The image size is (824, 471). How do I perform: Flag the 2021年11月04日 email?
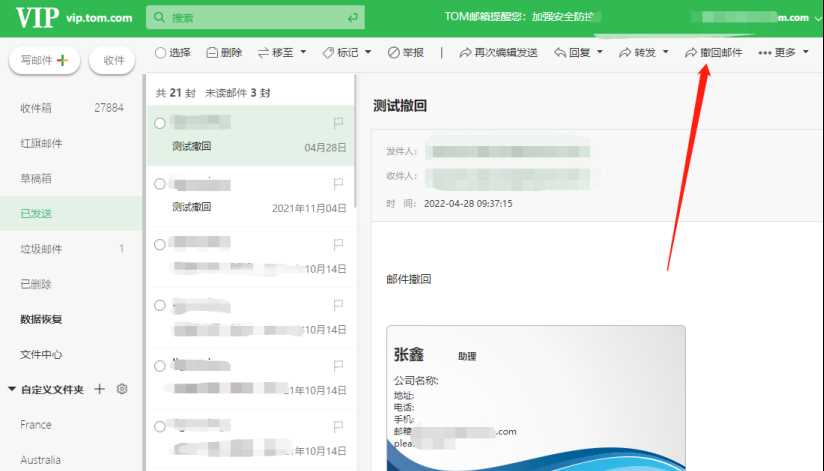point(338,184)
